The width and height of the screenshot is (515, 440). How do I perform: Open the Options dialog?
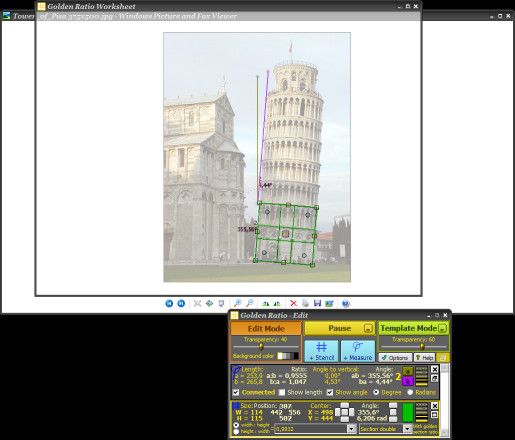coord(395,358)
